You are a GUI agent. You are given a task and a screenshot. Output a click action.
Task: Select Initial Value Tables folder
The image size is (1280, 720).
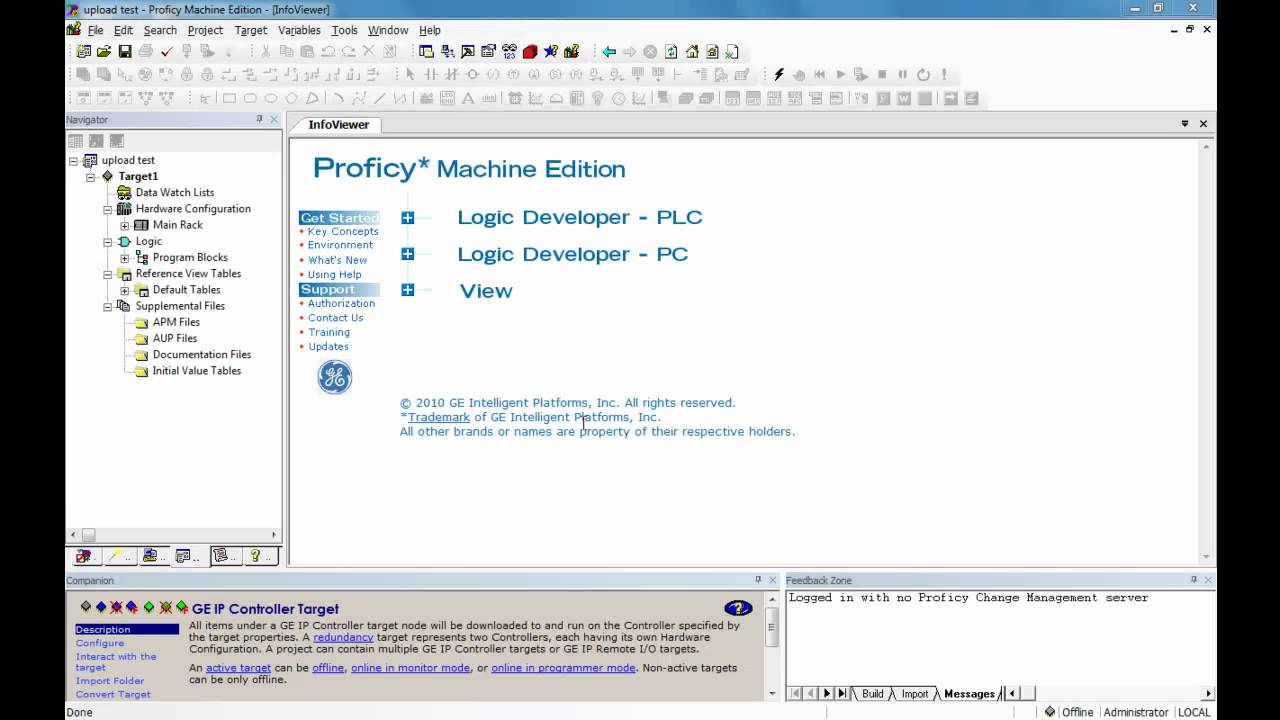[196, 371]
